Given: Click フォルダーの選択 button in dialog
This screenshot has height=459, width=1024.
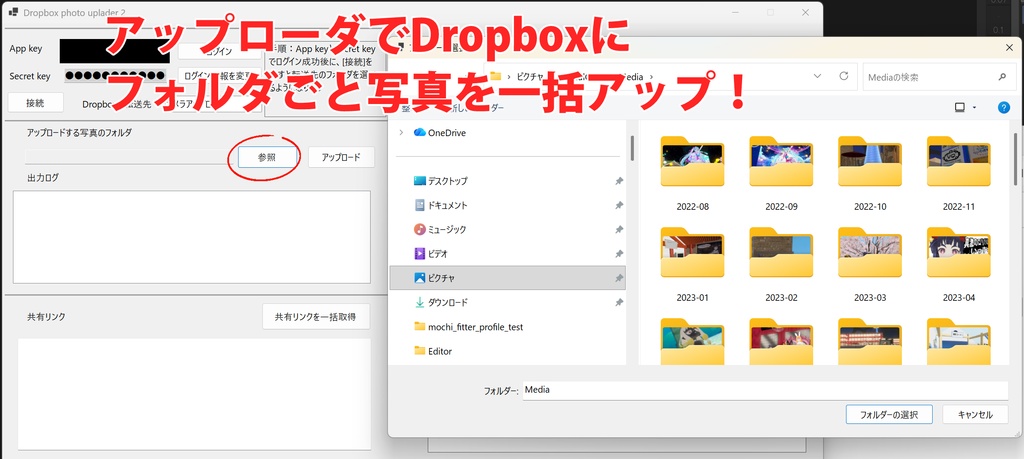Looking at the screenshot, I should (889, 415).
